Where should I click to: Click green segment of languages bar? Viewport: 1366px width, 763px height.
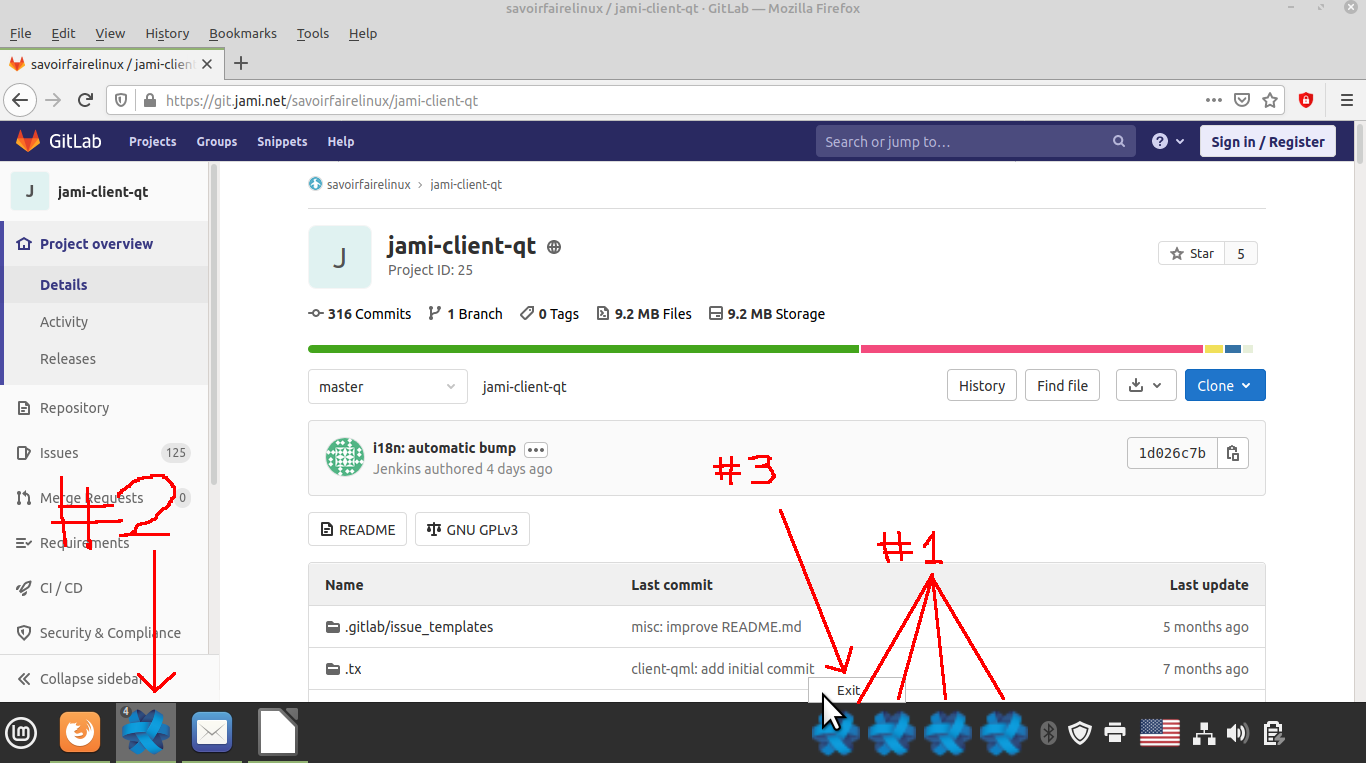click(584, 349)
